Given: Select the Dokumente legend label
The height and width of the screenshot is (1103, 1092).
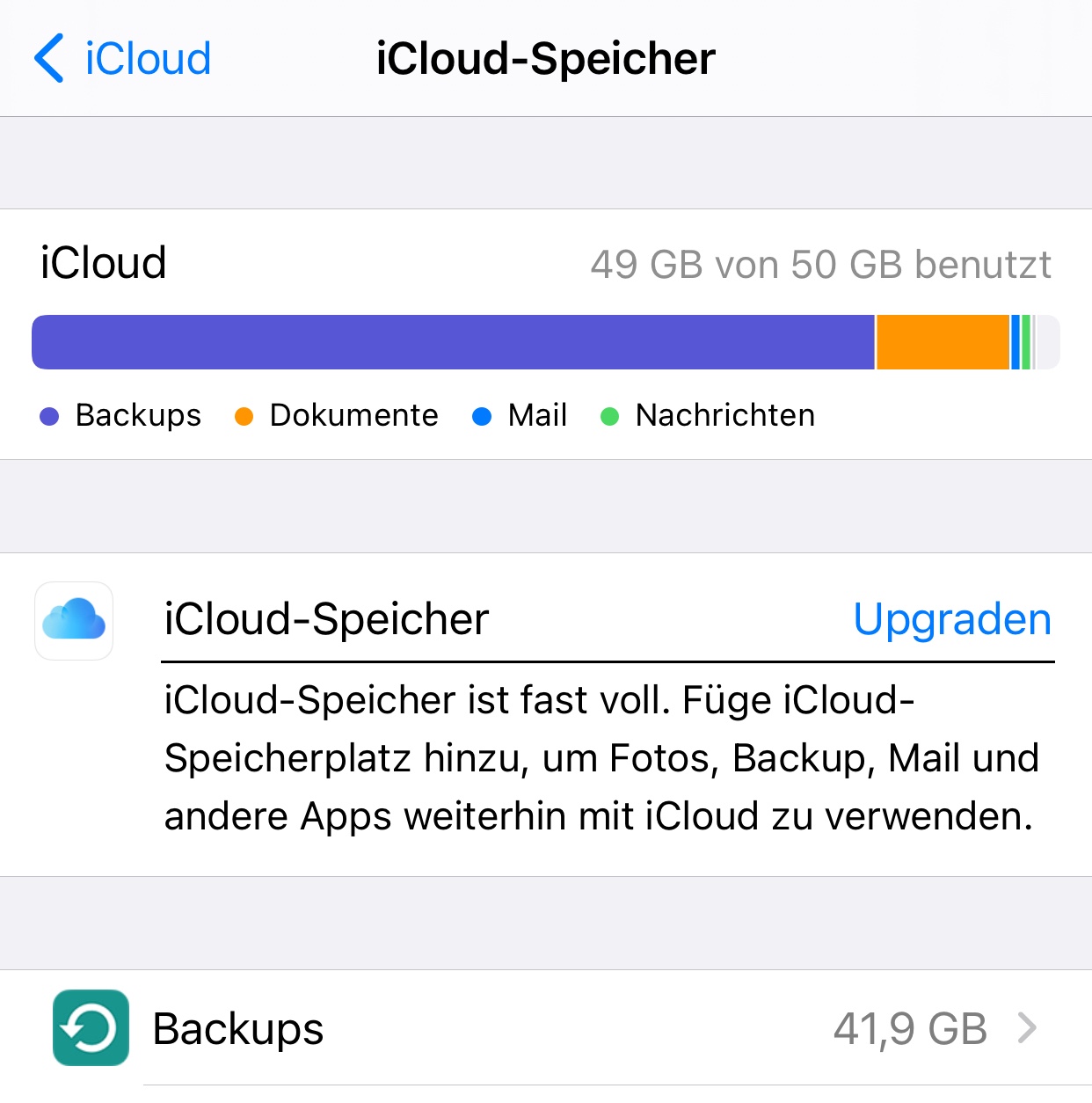Looking at the screenshot, I should point(353,415).
